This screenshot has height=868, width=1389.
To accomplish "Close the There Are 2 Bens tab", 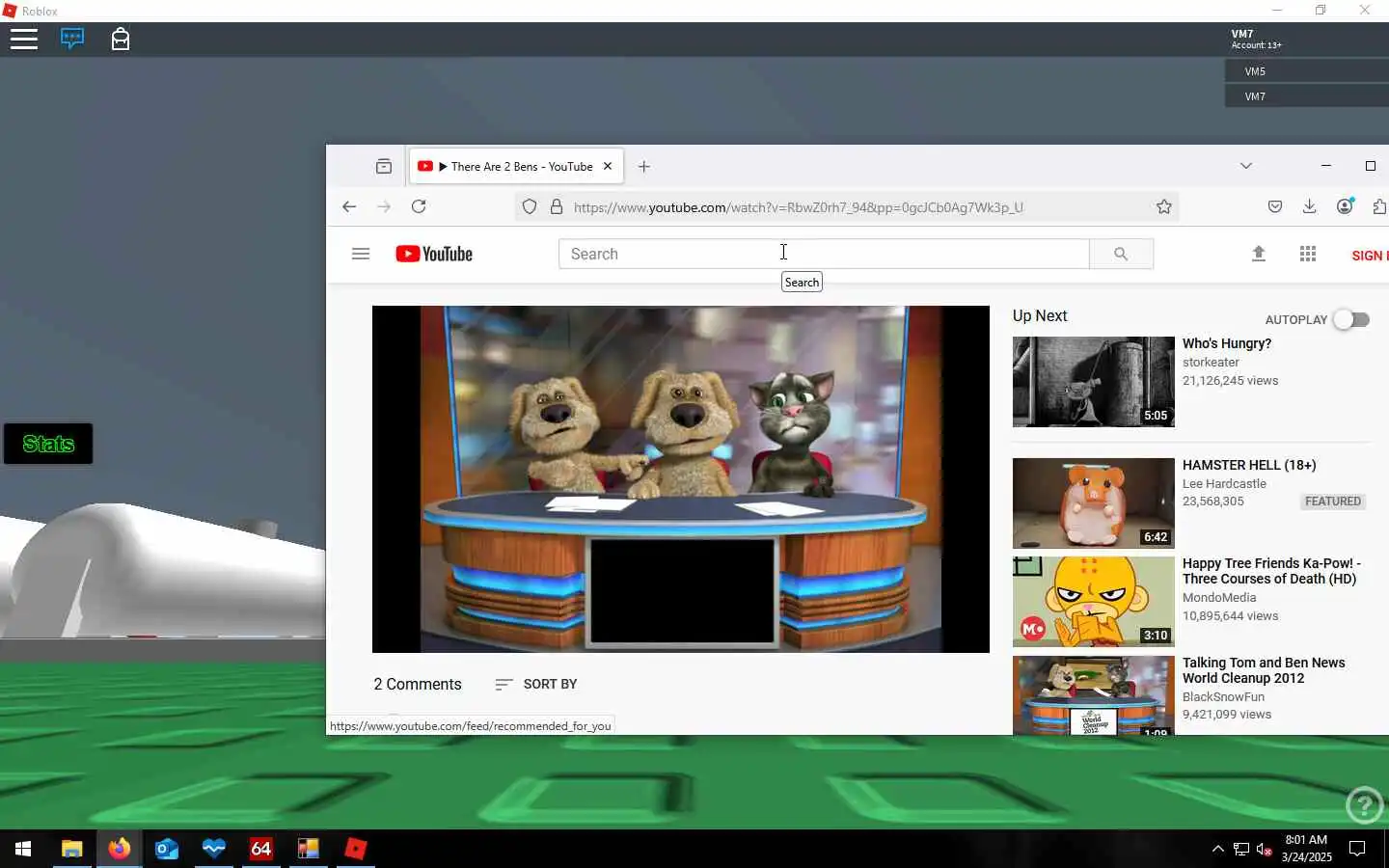I will click(608, 166).
